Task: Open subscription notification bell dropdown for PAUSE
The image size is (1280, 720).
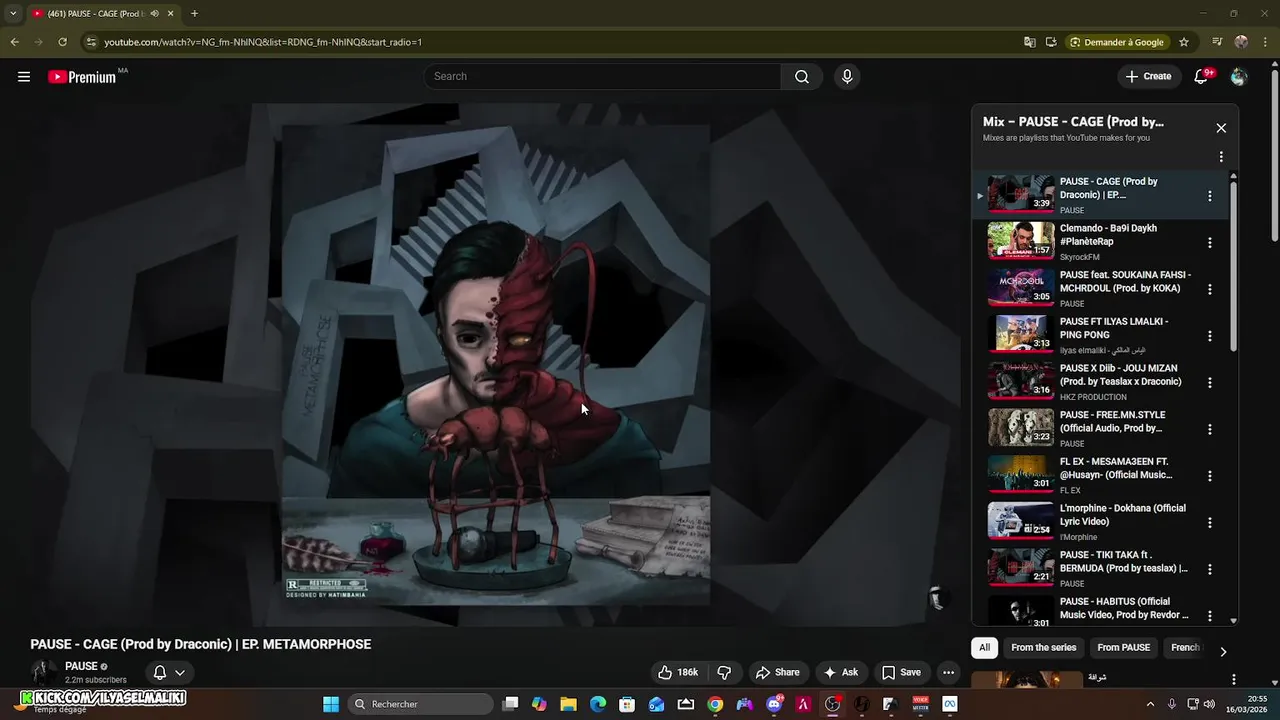Action: 169,672
